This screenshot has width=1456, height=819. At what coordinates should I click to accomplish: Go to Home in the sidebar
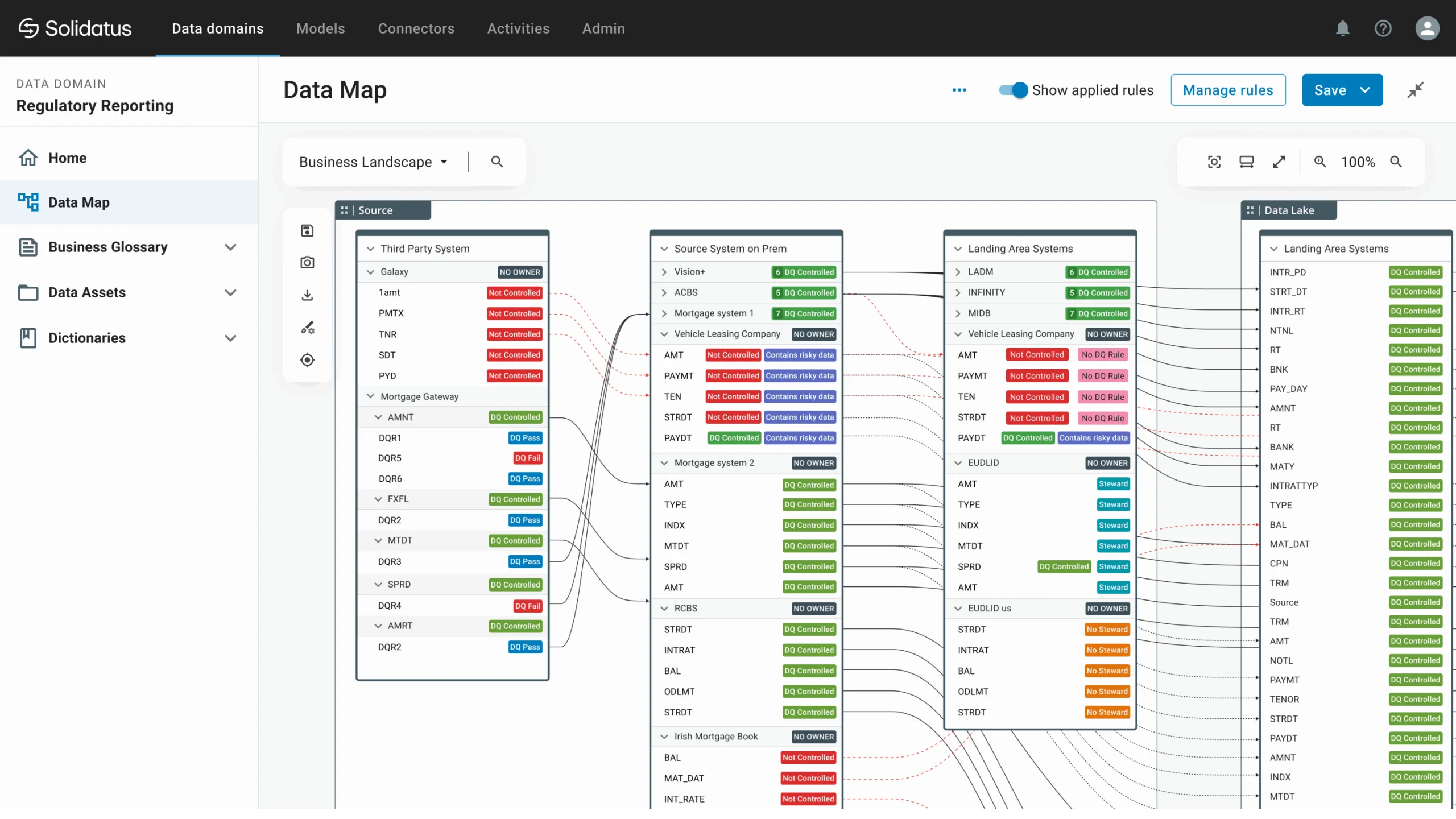coord(67,158)
